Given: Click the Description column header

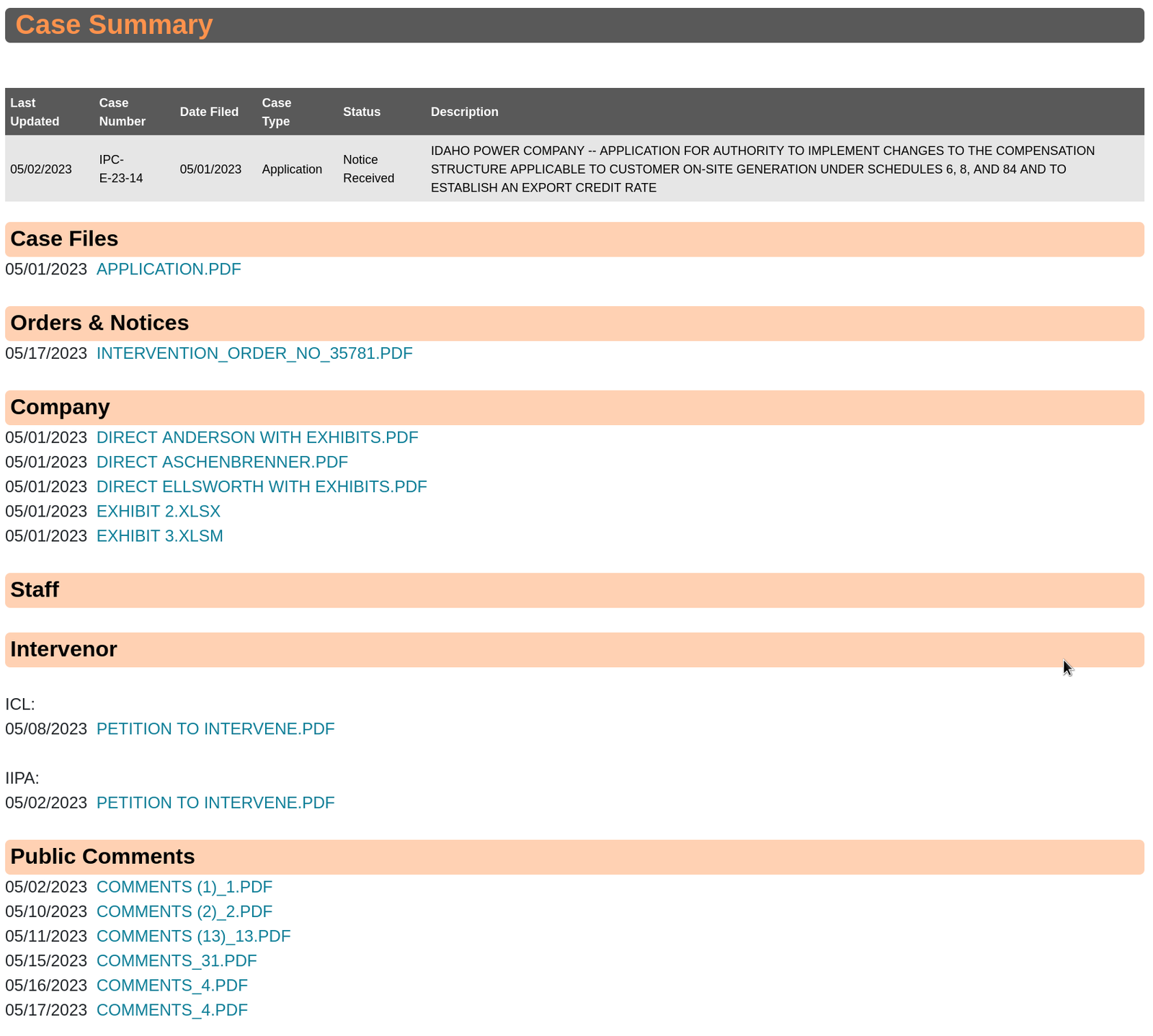Looking at the screenshot, I should [464, 112].
